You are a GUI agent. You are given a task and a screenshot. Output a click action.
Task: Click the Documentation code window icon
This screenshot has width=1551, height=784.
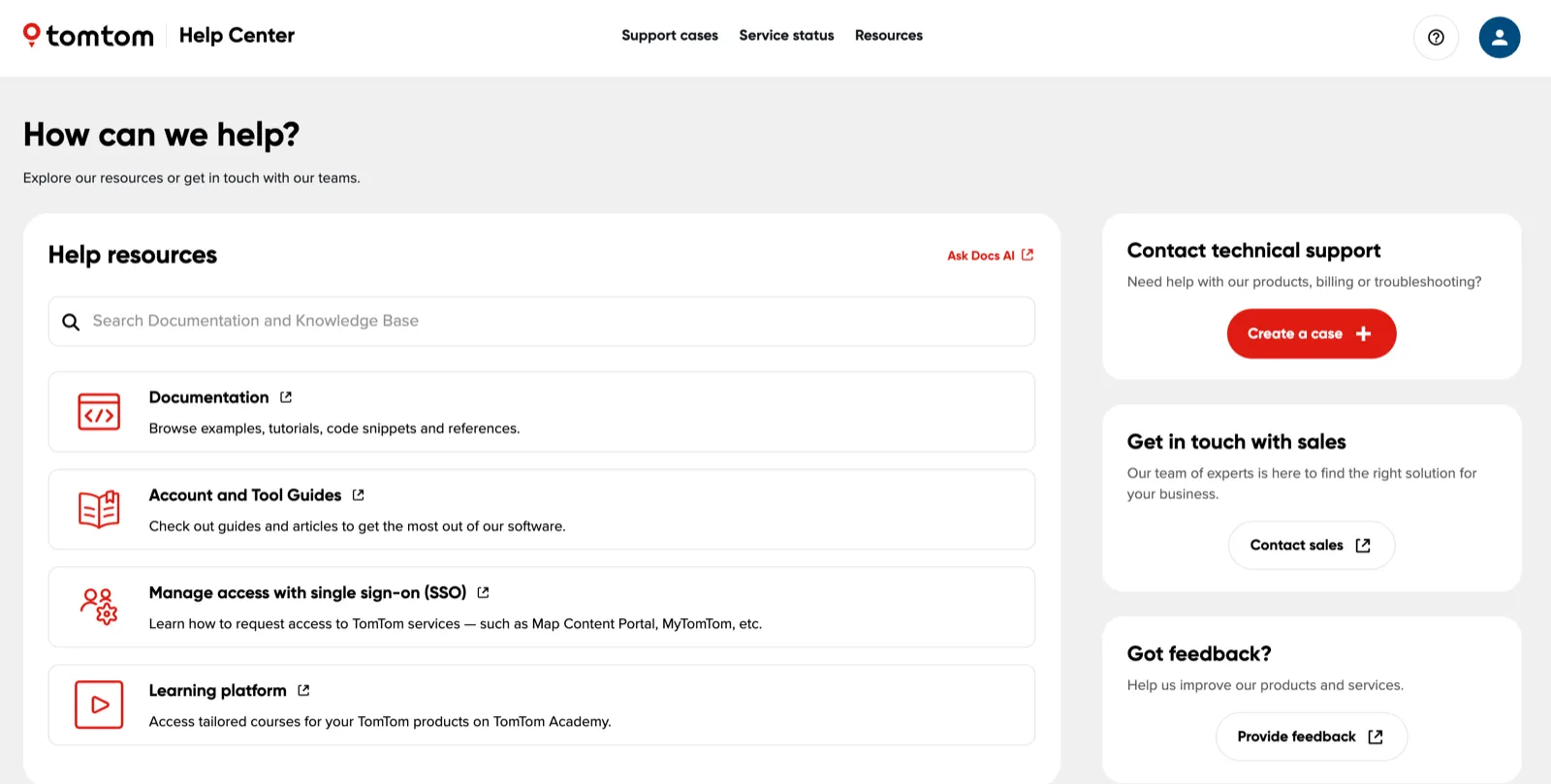point(99,412)
